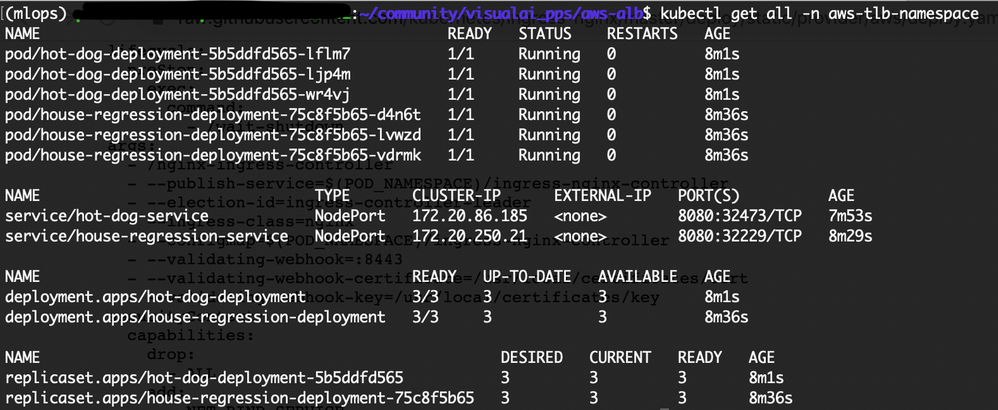Click the service/house-regression-service entry
The width and height of the screenshot is (998, 410).
tap(147, 236)
